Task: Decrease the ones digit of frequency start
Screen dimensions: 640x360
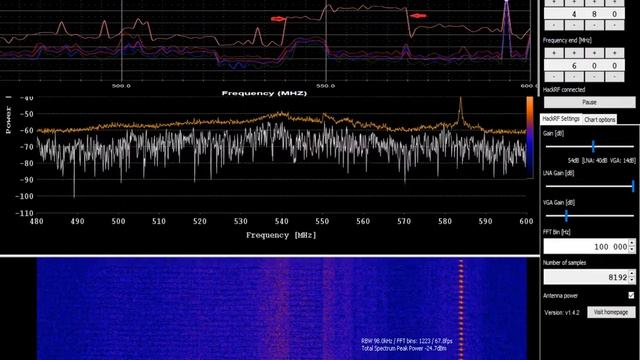Action: [614, 25]
